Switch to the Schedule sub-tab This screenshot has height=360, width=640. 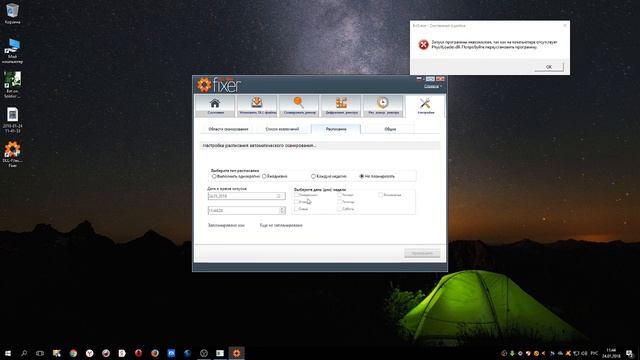[x=336, y=129]
